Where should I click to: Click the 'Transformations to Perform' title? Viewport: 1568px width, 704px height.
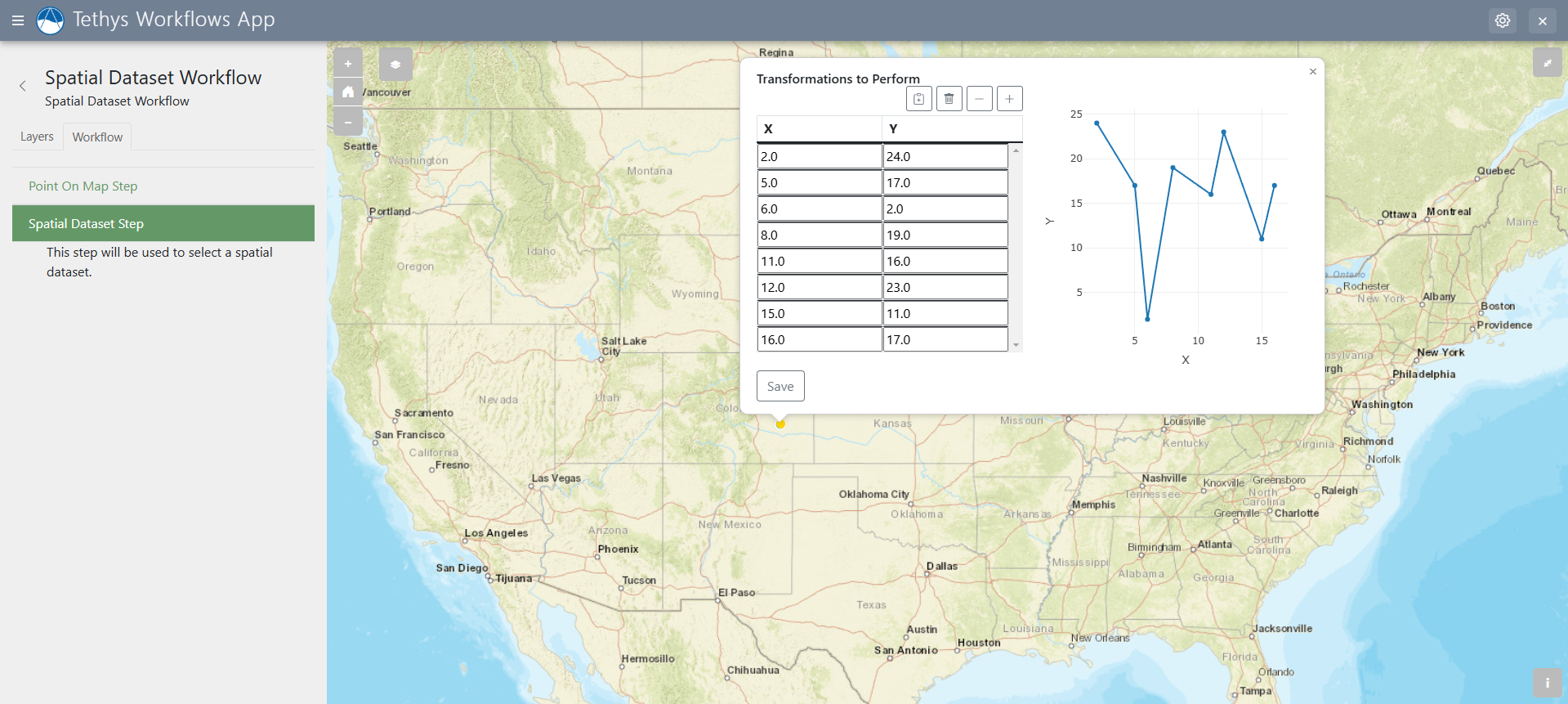(x=838, y=78)
